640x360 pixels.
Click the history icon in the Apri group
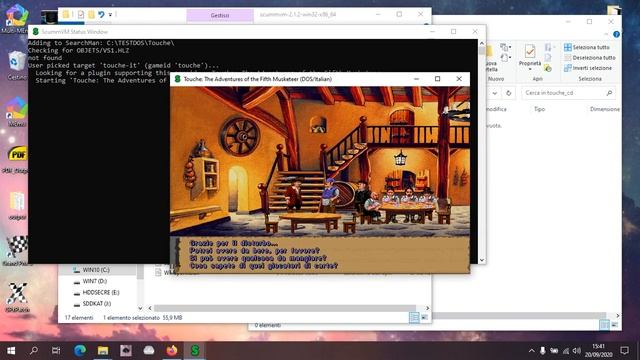click(x=548, y=68)
